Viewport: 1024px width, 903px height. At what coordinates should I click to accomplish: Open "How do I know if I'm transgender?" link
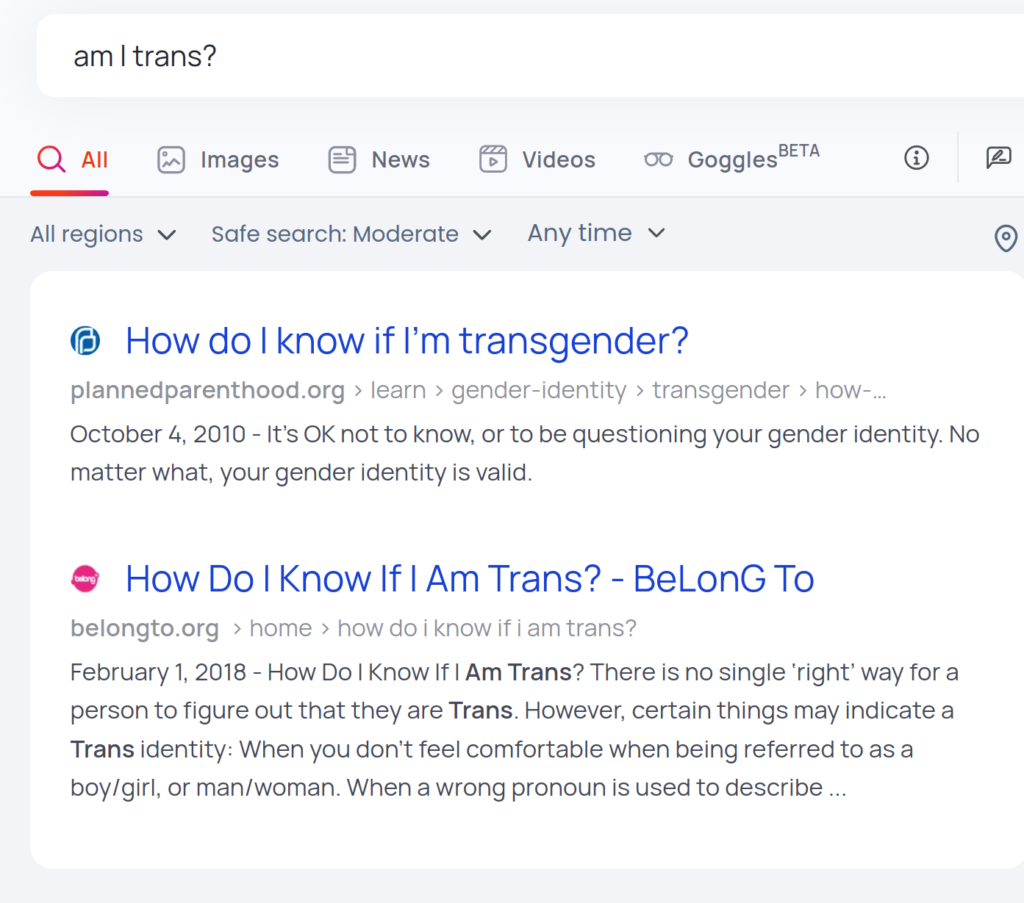click(x=407, y=341)
